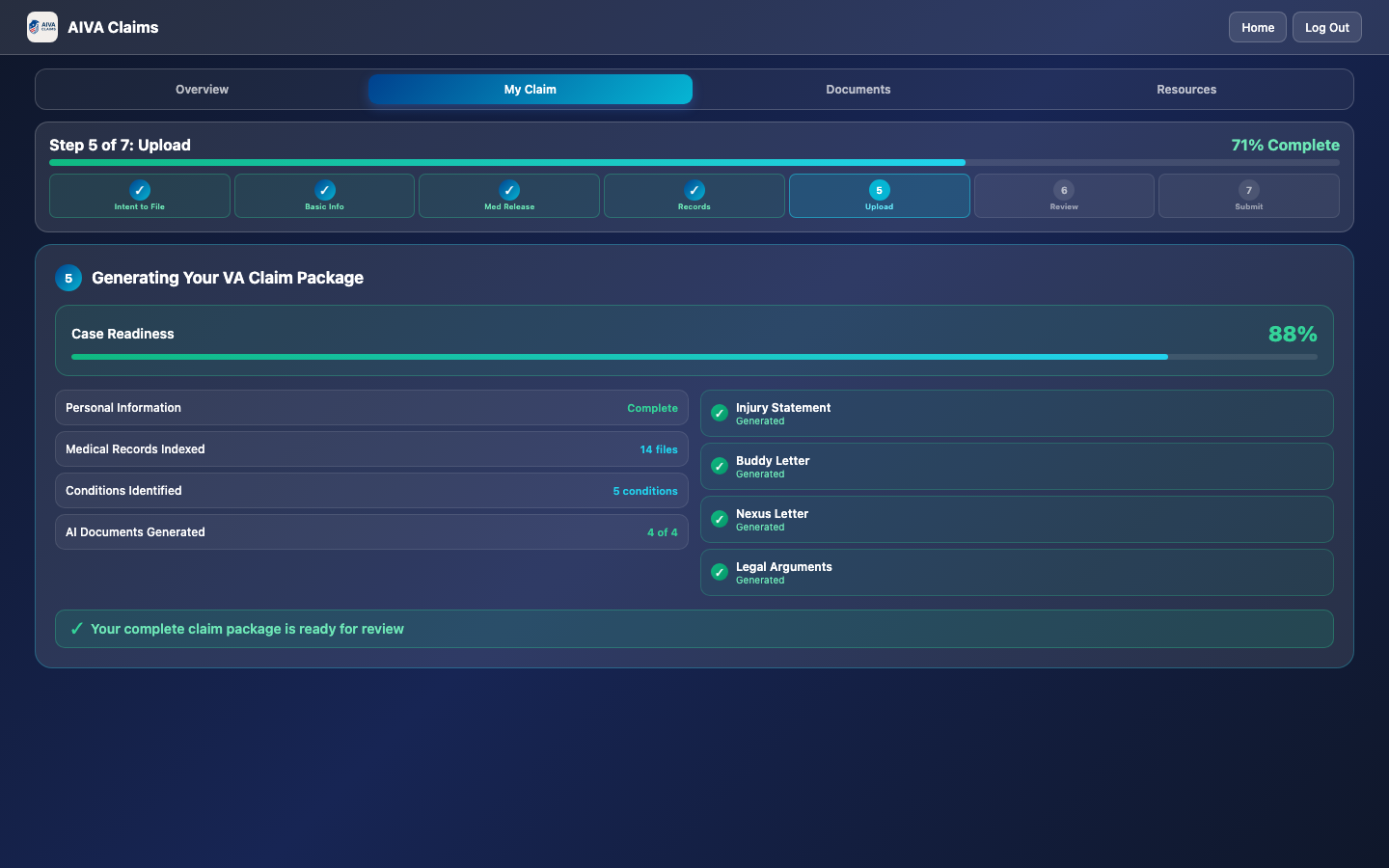Click the Conditions Identified row
Viewport: 1389px width, 868px height.
click(x=371, y=491)
